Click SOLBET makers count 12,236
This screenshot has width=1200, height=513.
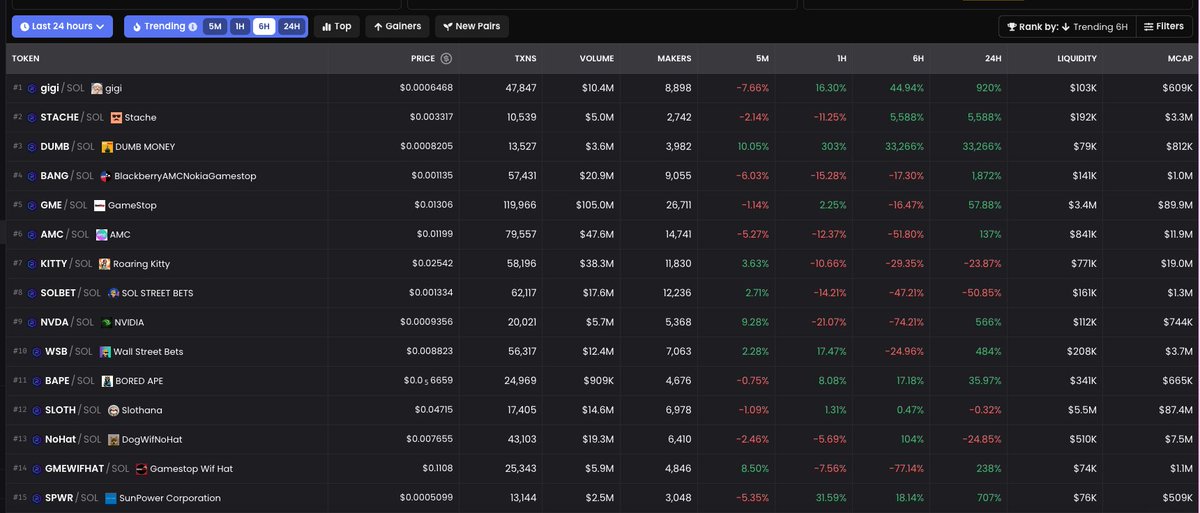tap(672, 293)
